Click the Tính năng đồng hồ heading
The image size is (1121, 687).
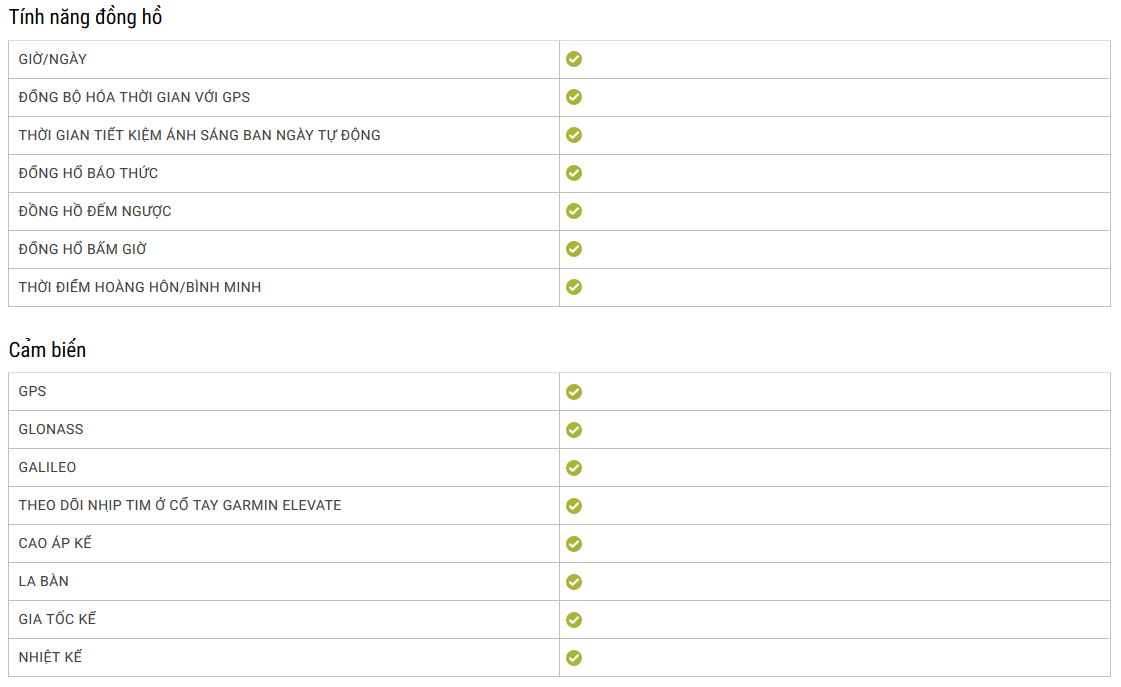[85, 17]
